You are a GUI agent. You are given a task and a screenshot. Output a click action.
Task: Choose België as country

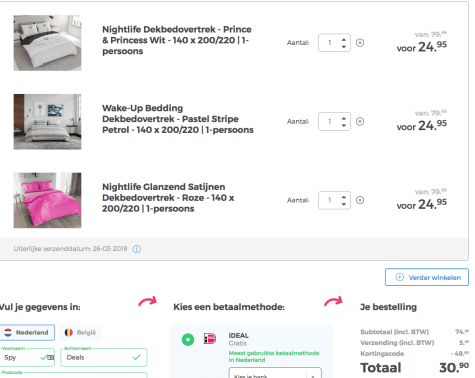point(81,332)
